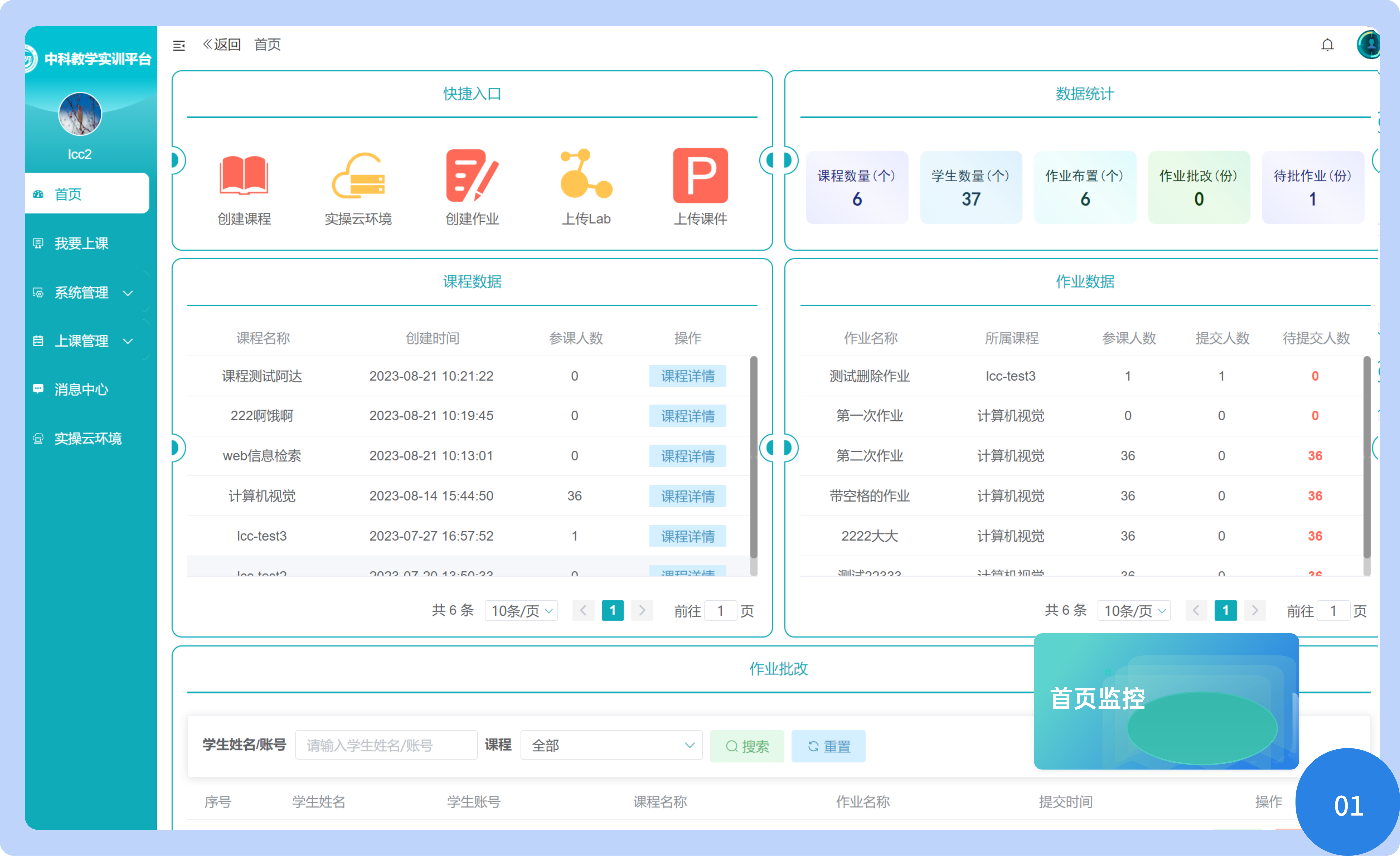Click page jump field in 课程数据

720,611
